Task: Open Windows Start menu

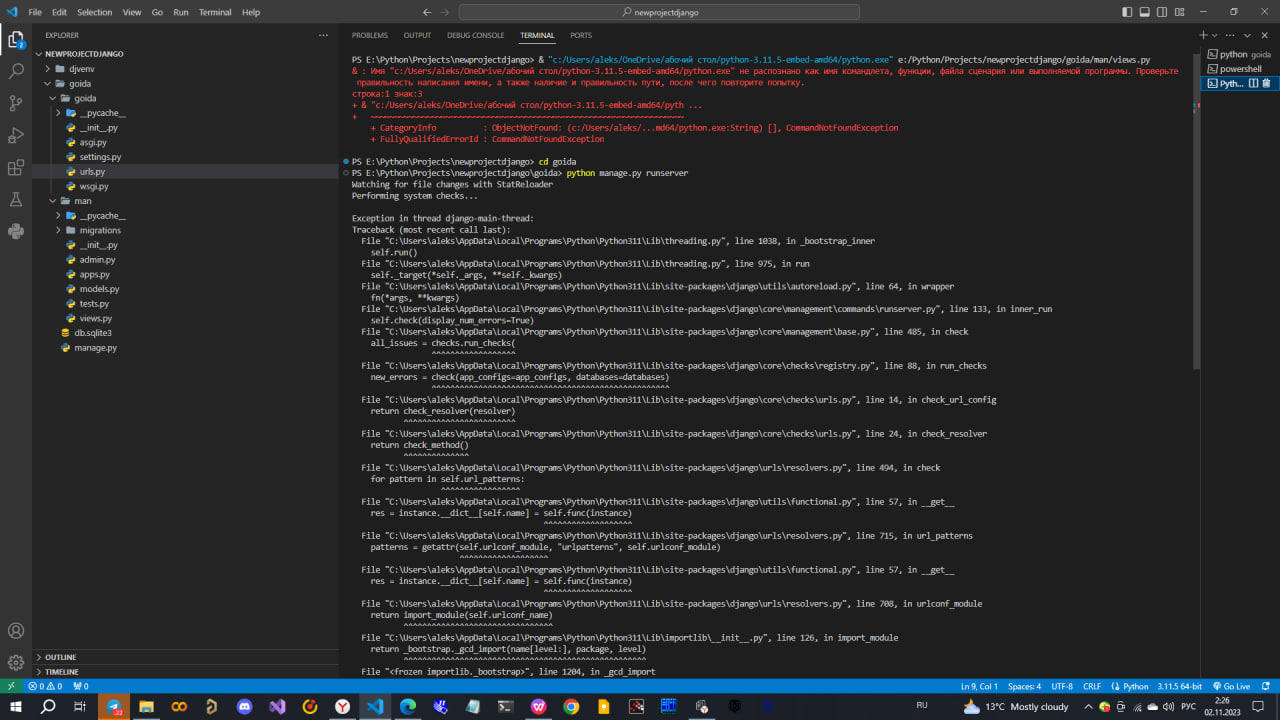Action: tap(16, 706)
